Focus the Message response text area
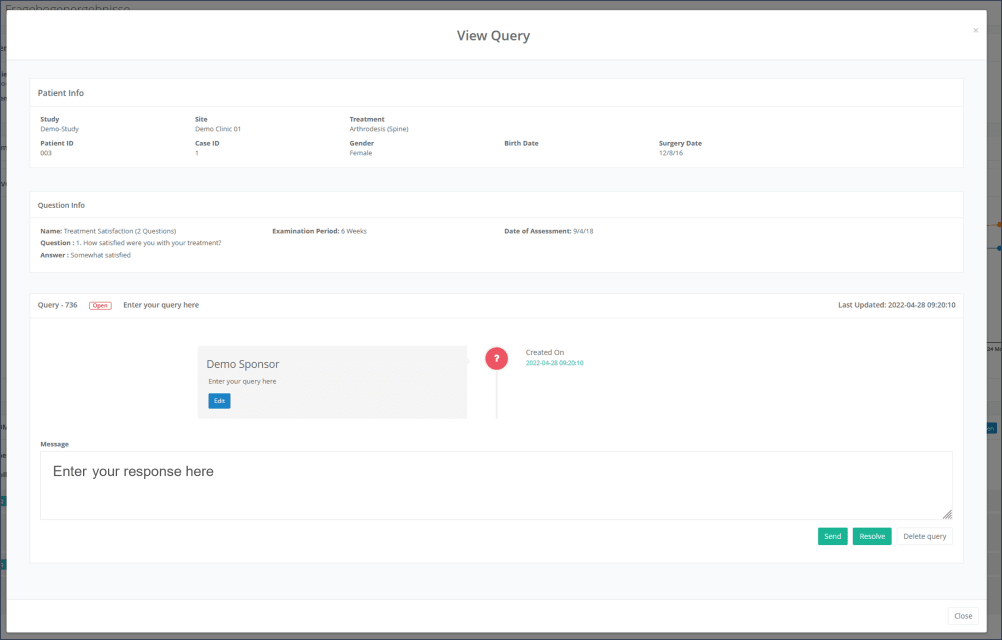 pos(495,485)
